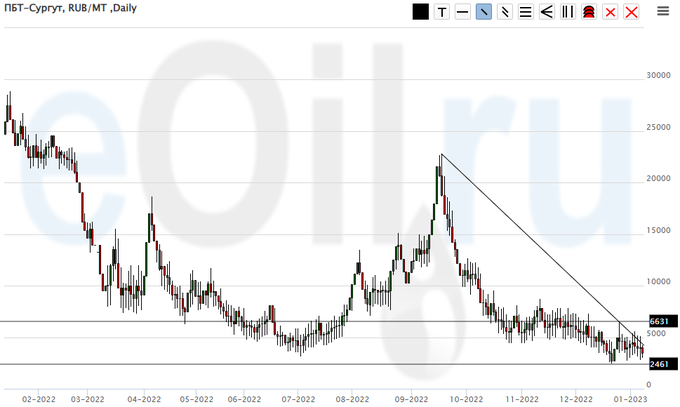The height and width of the screenshot is (407, 680).
Task: Select the red arcs drawing tool
Action: [588, 12]
